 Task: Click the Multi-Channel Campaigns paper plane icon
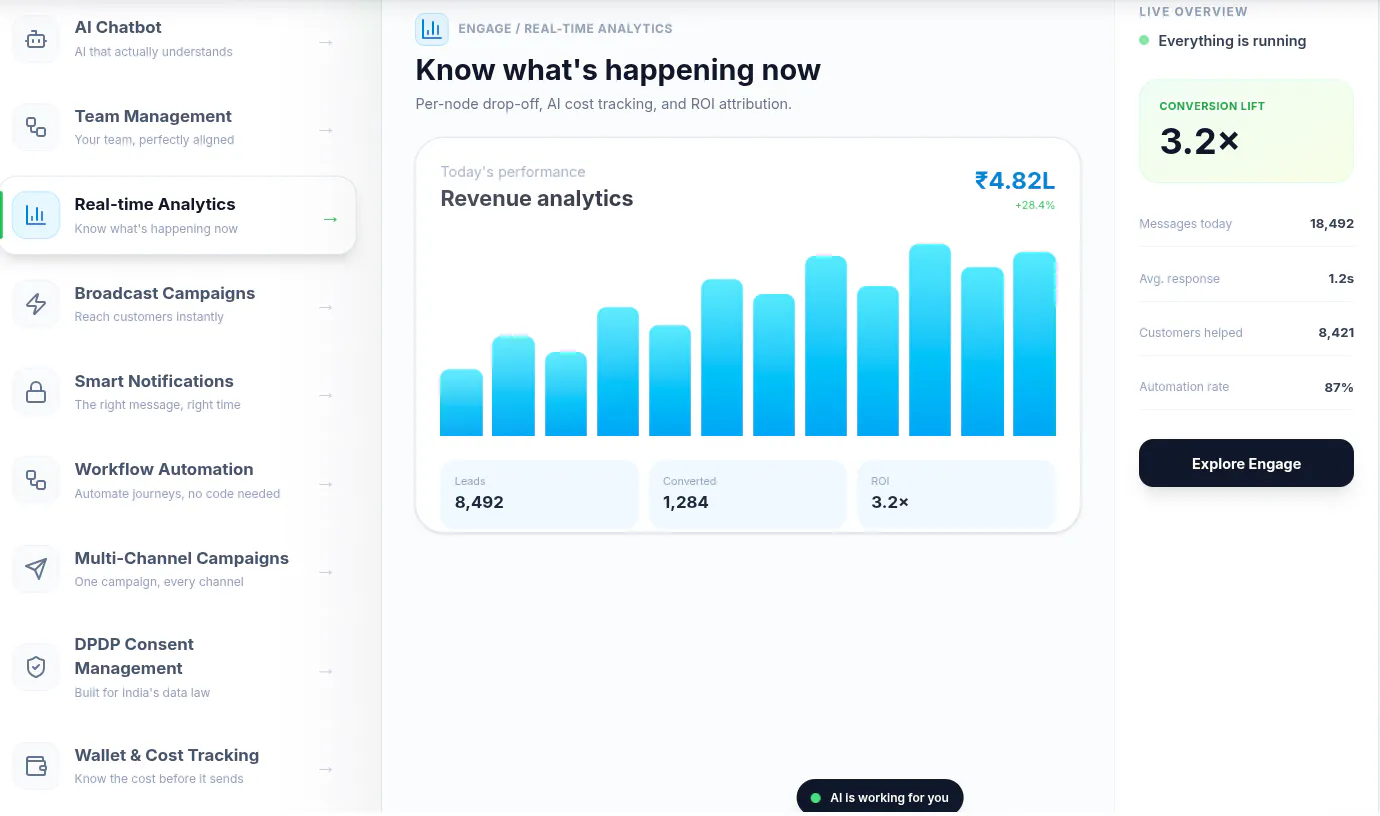pos(36,569)
